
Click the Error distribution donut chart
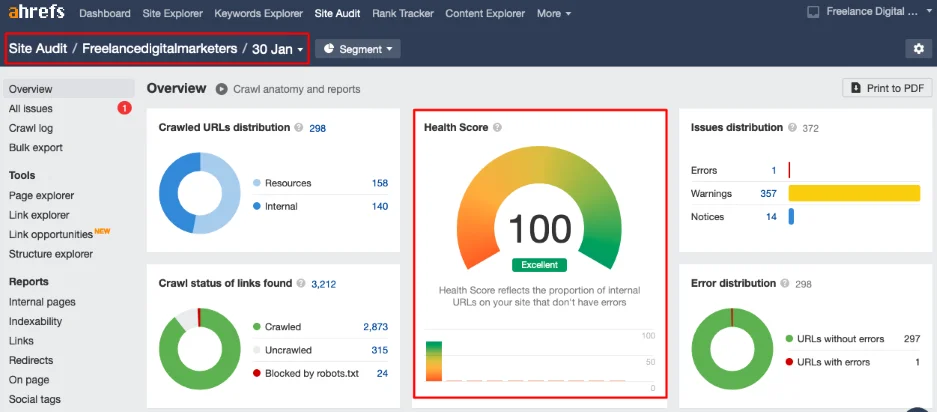click(732, 349)
